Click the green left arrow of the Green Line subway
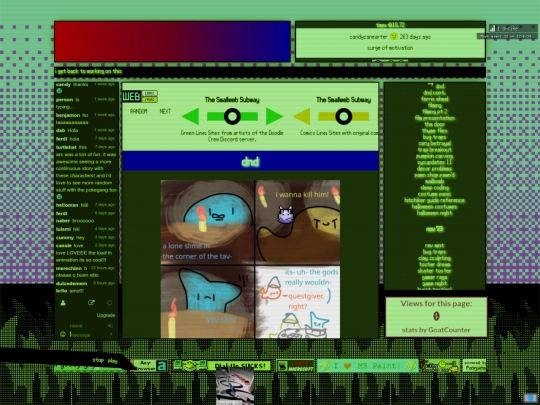Viewport: 540px width, 405px height. point(190,116)
